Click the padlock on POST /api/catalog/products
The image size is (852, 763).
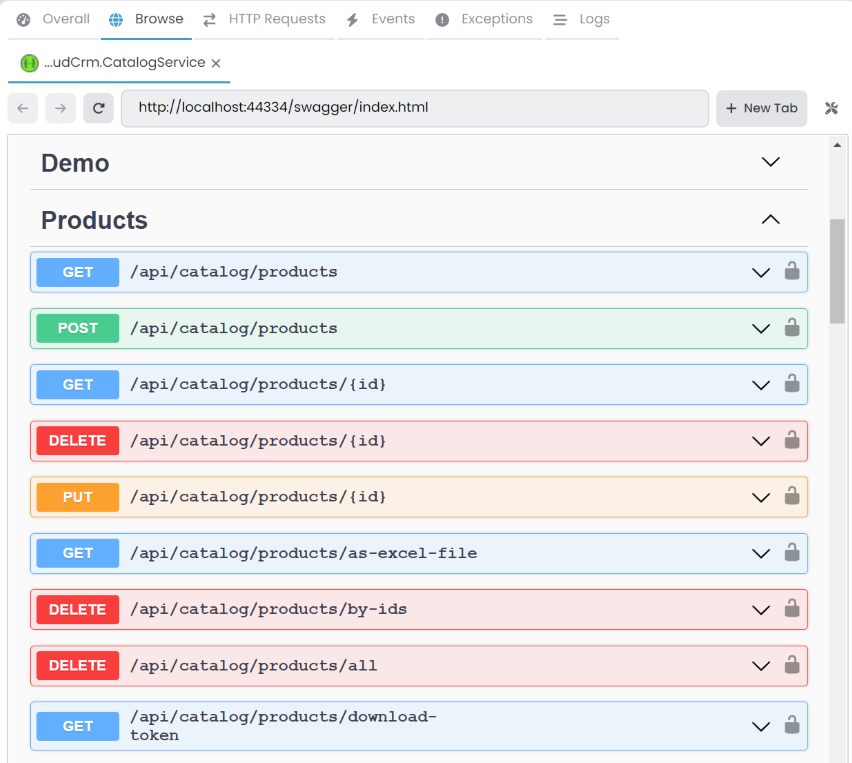click(791, 327)
